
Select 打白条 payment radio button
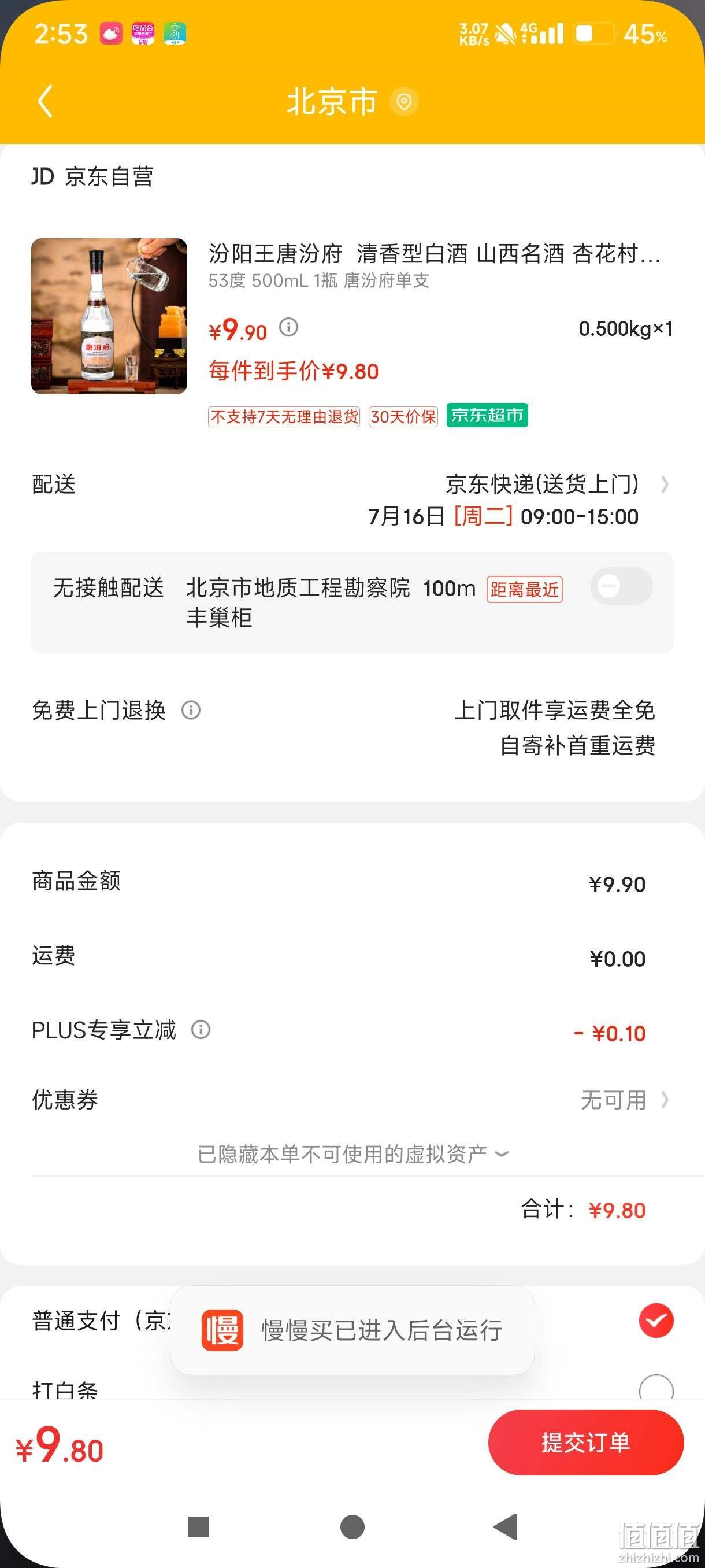pos(656,1388)
